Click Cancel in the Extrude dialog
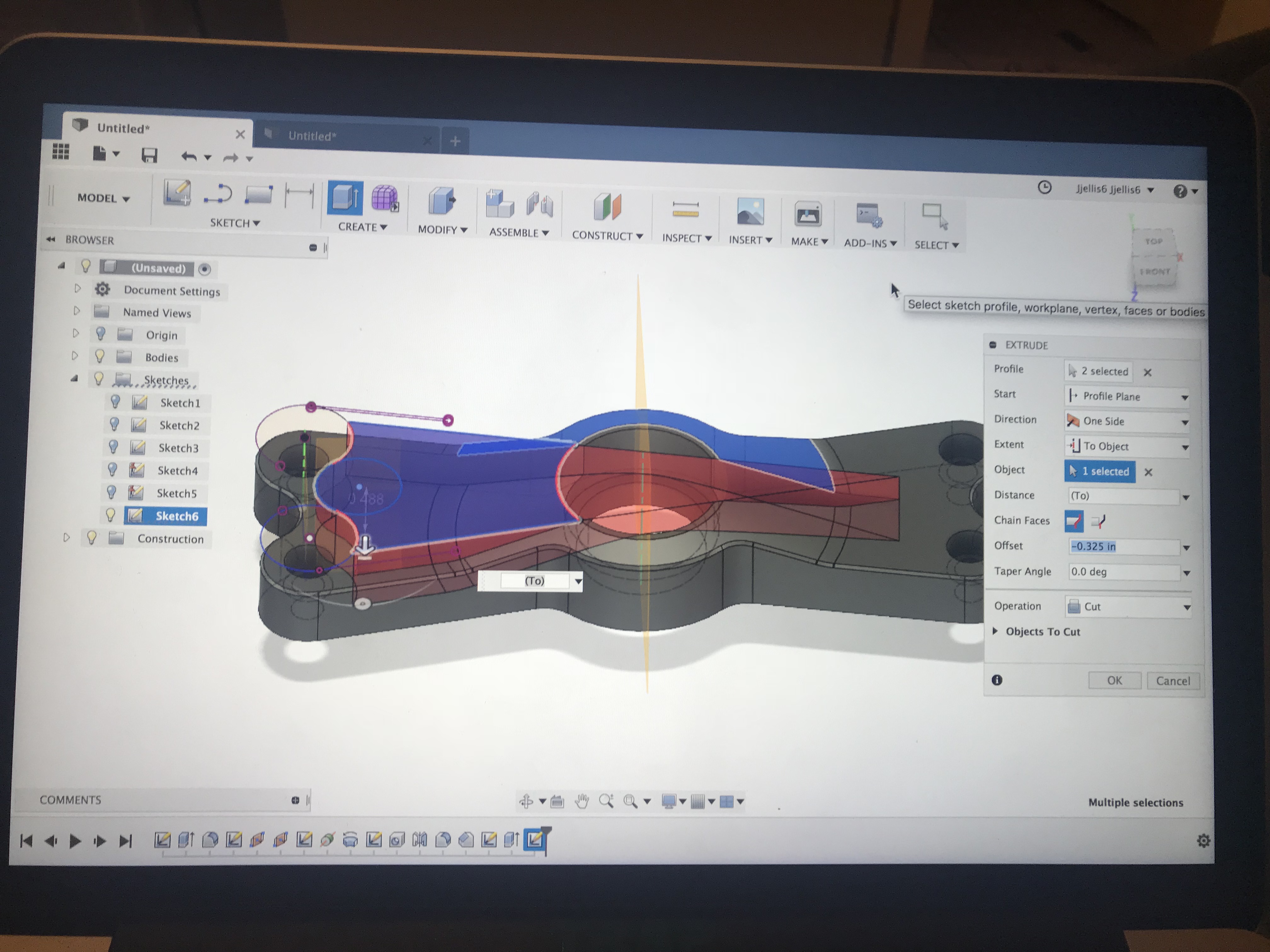This screenshot has width=1270, height=952. (x=1172, y=681)
